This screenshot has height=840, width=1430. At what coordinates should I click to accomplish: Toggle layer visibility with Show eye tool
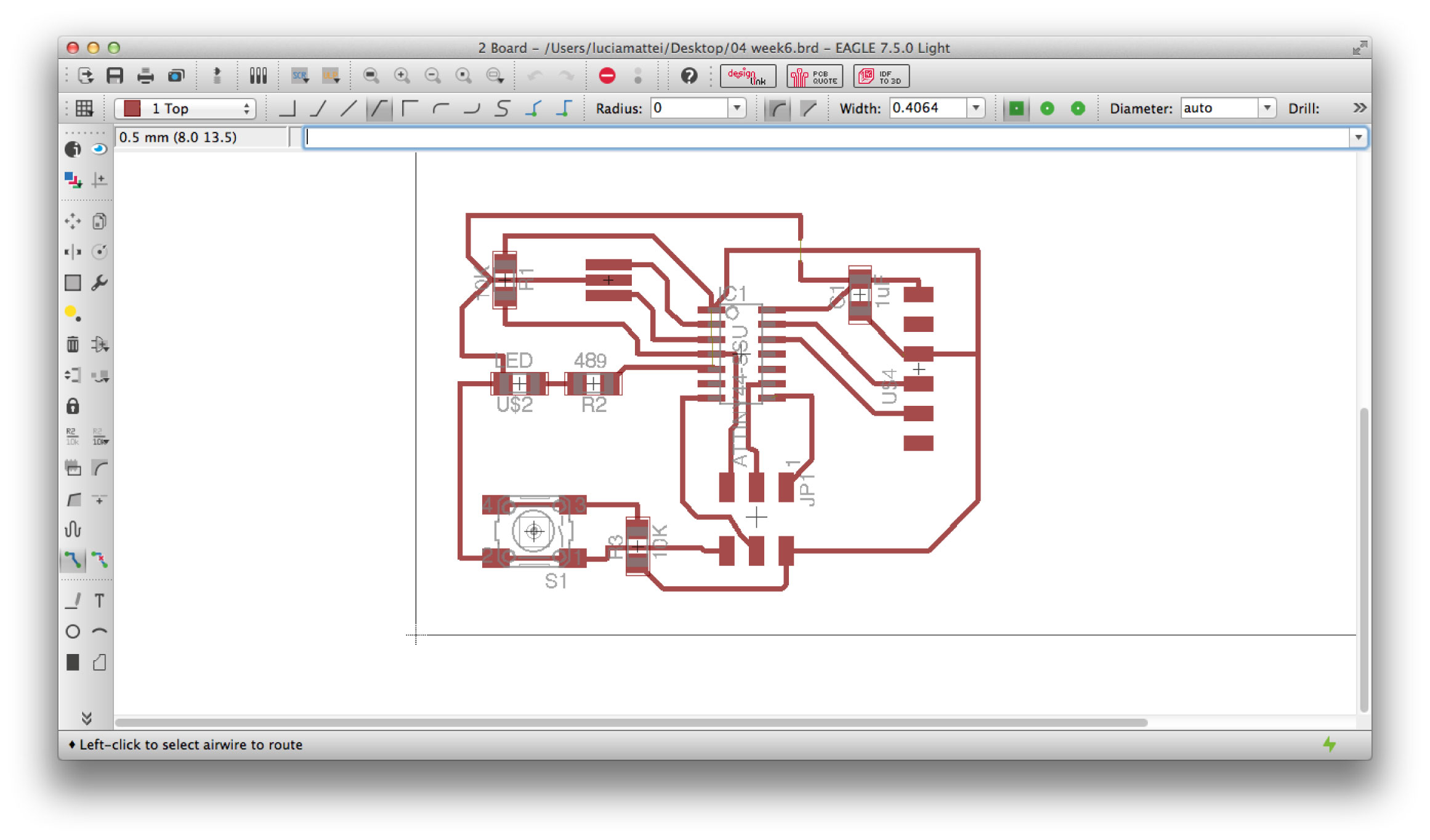pyautogui.click(x=100, y=149)
